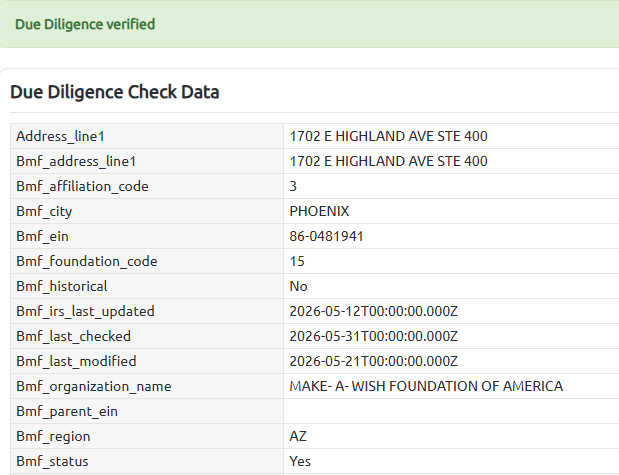
Task: Select the EIN value '86-0481941'
Action: [326, 236]
